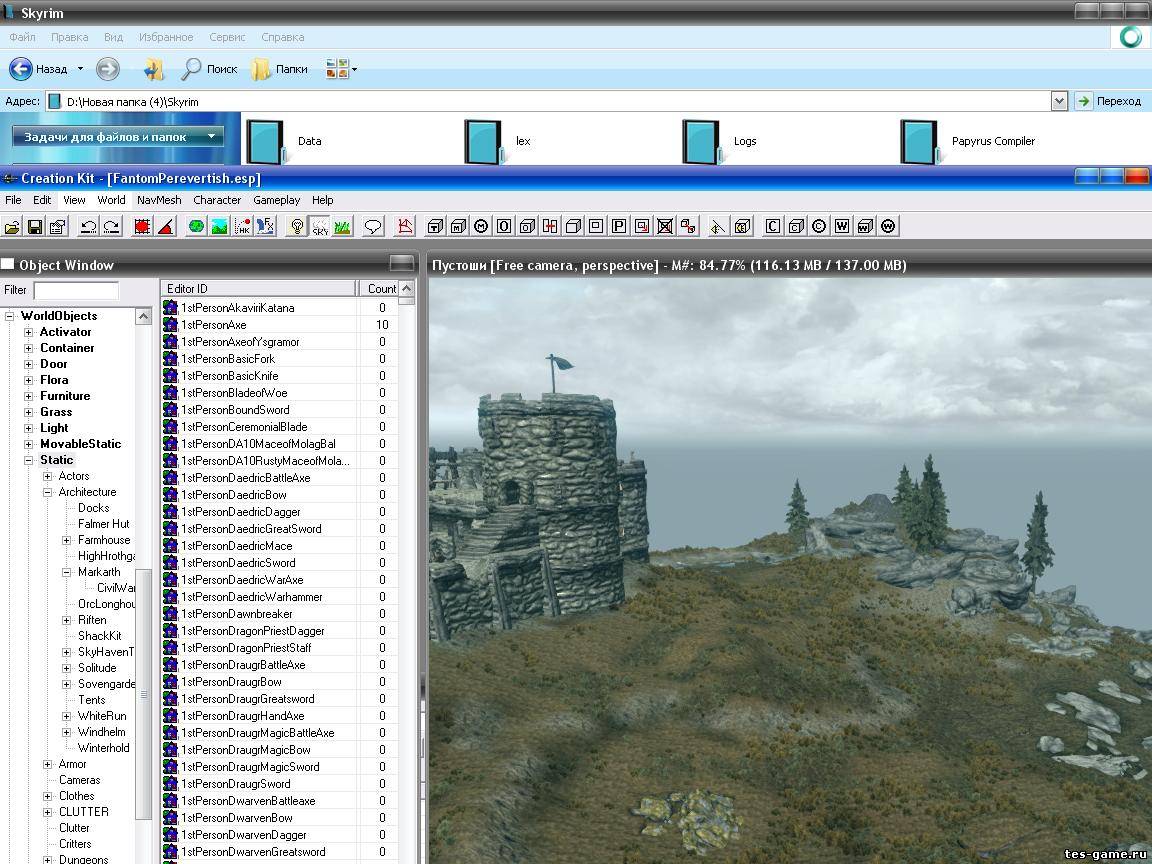This screenshot has height=864, width=1152.
Task: Open the World heightmap globe icon
Action: (x=196, y=227)
